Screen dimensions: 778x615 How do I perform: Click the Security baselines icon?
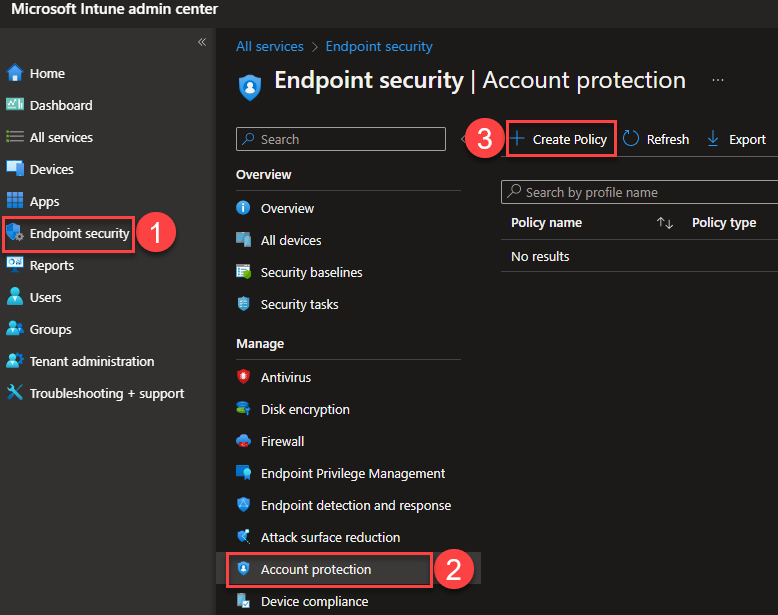point(243,272)
